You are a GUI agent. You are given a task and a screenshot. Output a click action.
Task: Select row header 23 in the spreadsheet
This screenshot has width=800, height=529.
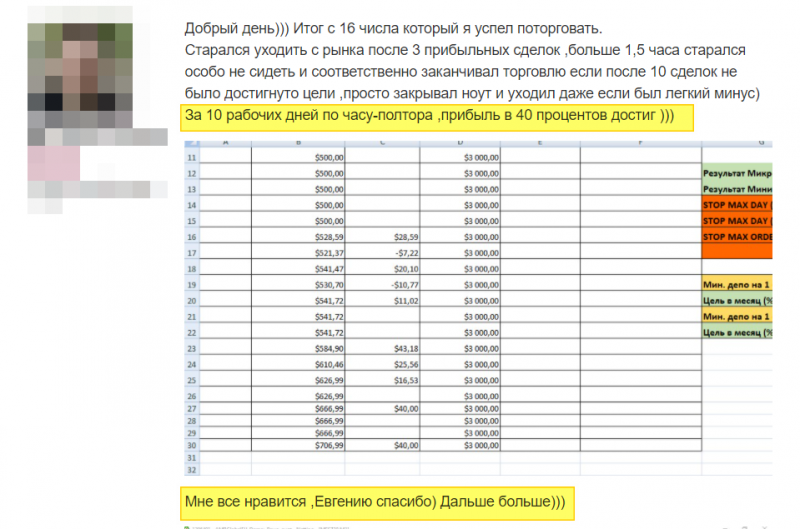pyautogui.click(x=192, y=349)
